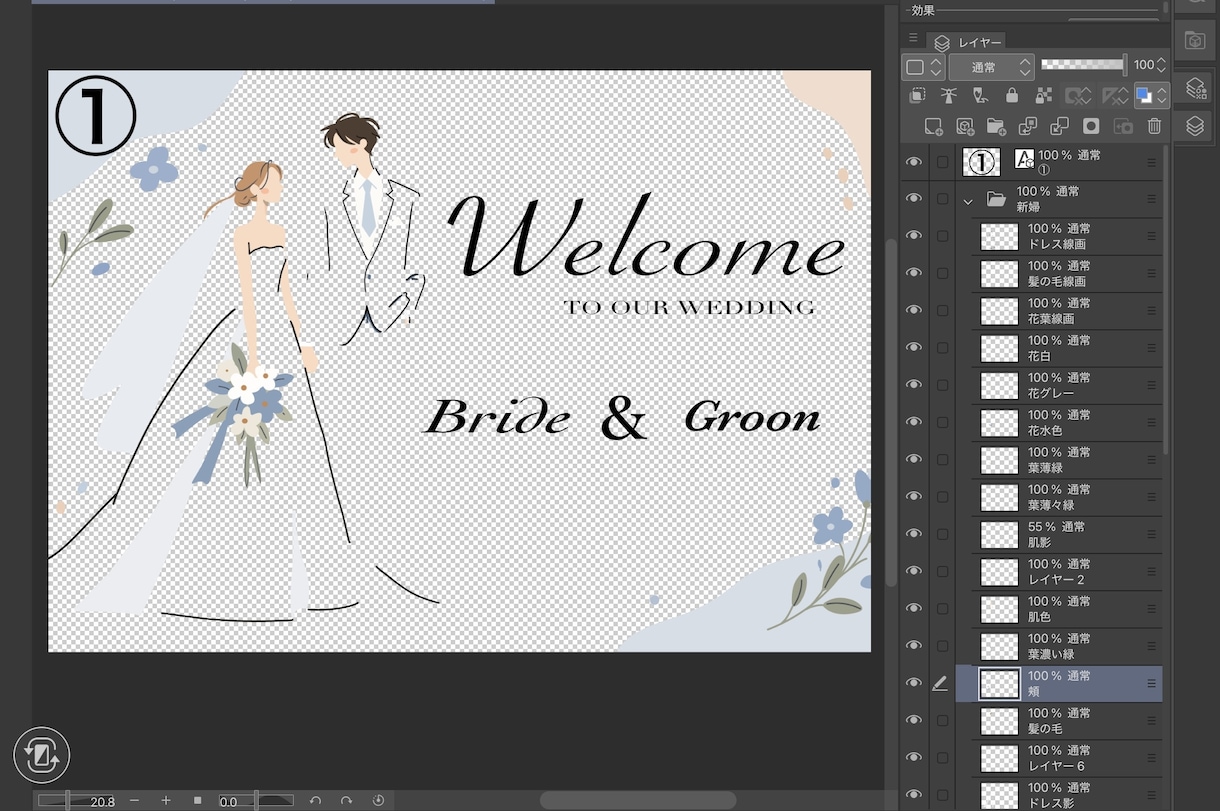Screen dimensions: 1220x811
Task: Click the 頬 layer thumbnail
Action: 999,684
